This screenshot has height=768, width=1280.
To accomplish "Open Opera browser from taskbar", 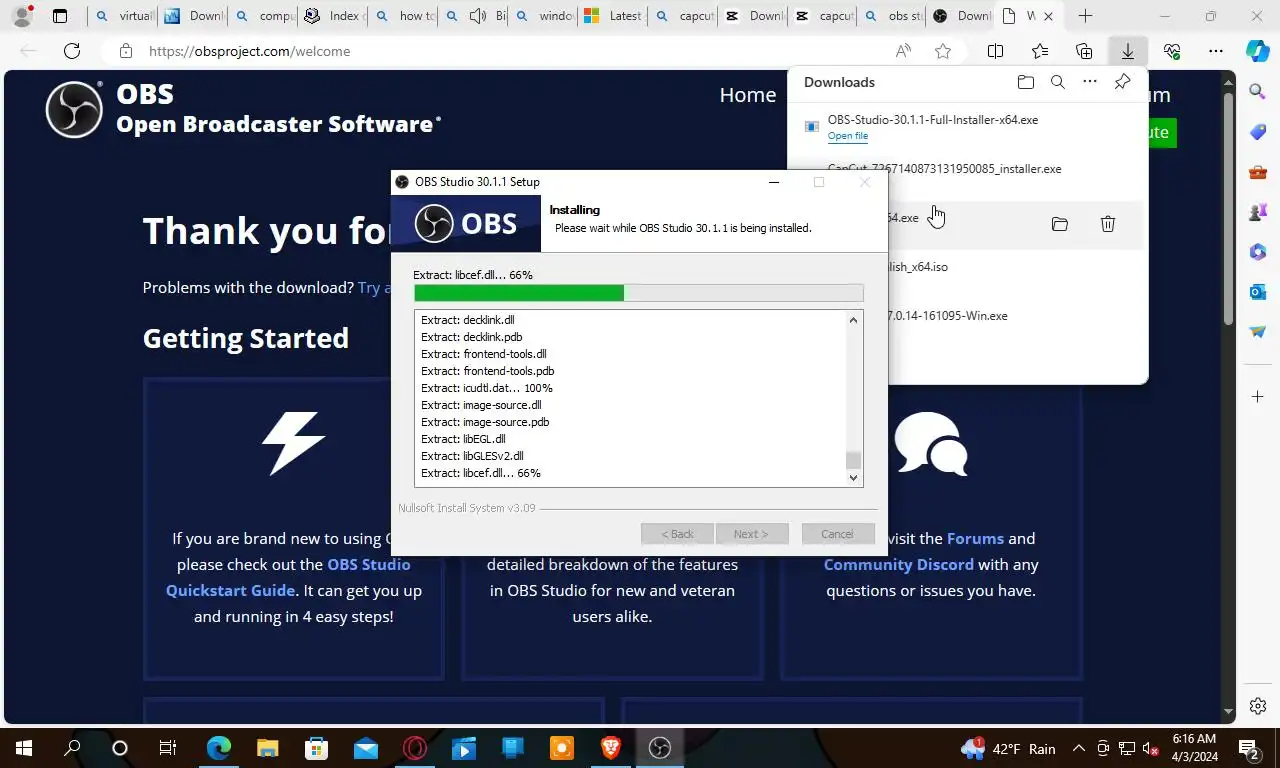I will tap(414, 747).
